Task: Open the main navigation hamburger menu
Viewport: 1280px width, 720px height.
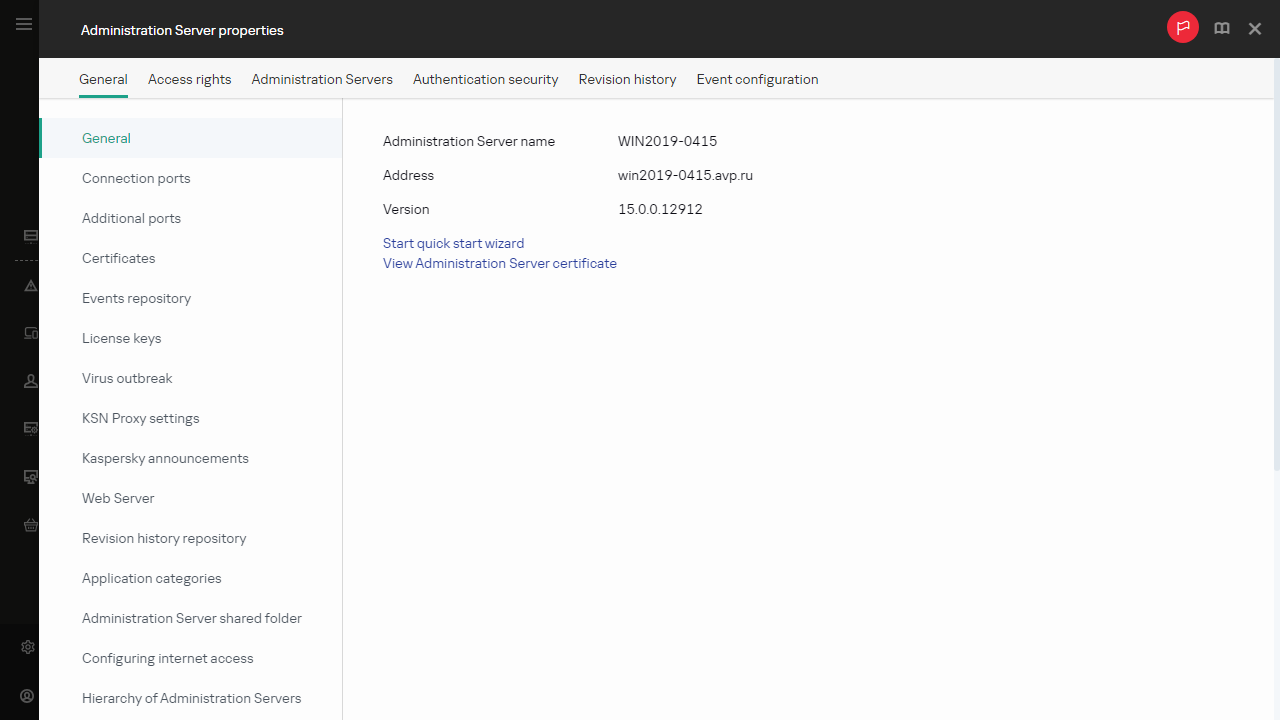Action: click(x=24, y=24)
